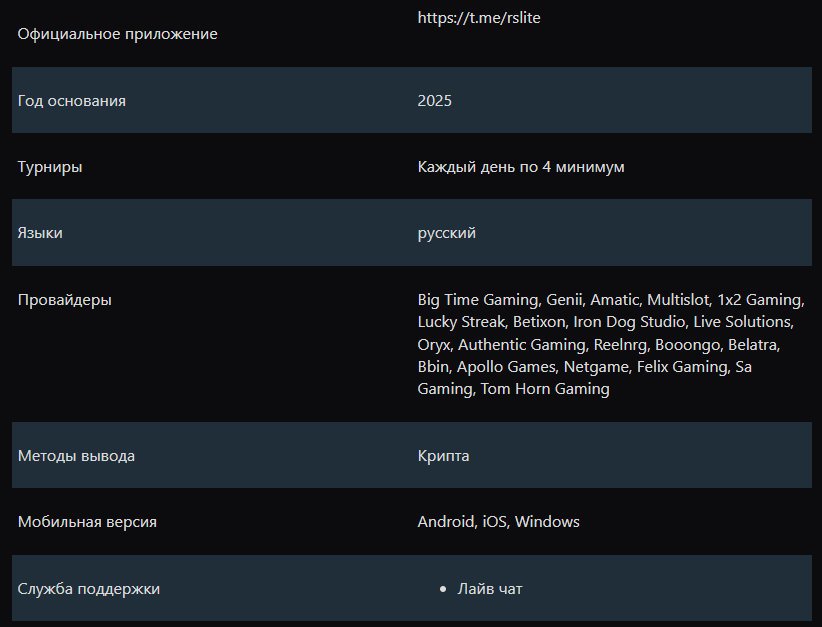Select the provider name "Lucky Streak"
822x627 pixels.
pyautogui.click(x=461, y=322)
